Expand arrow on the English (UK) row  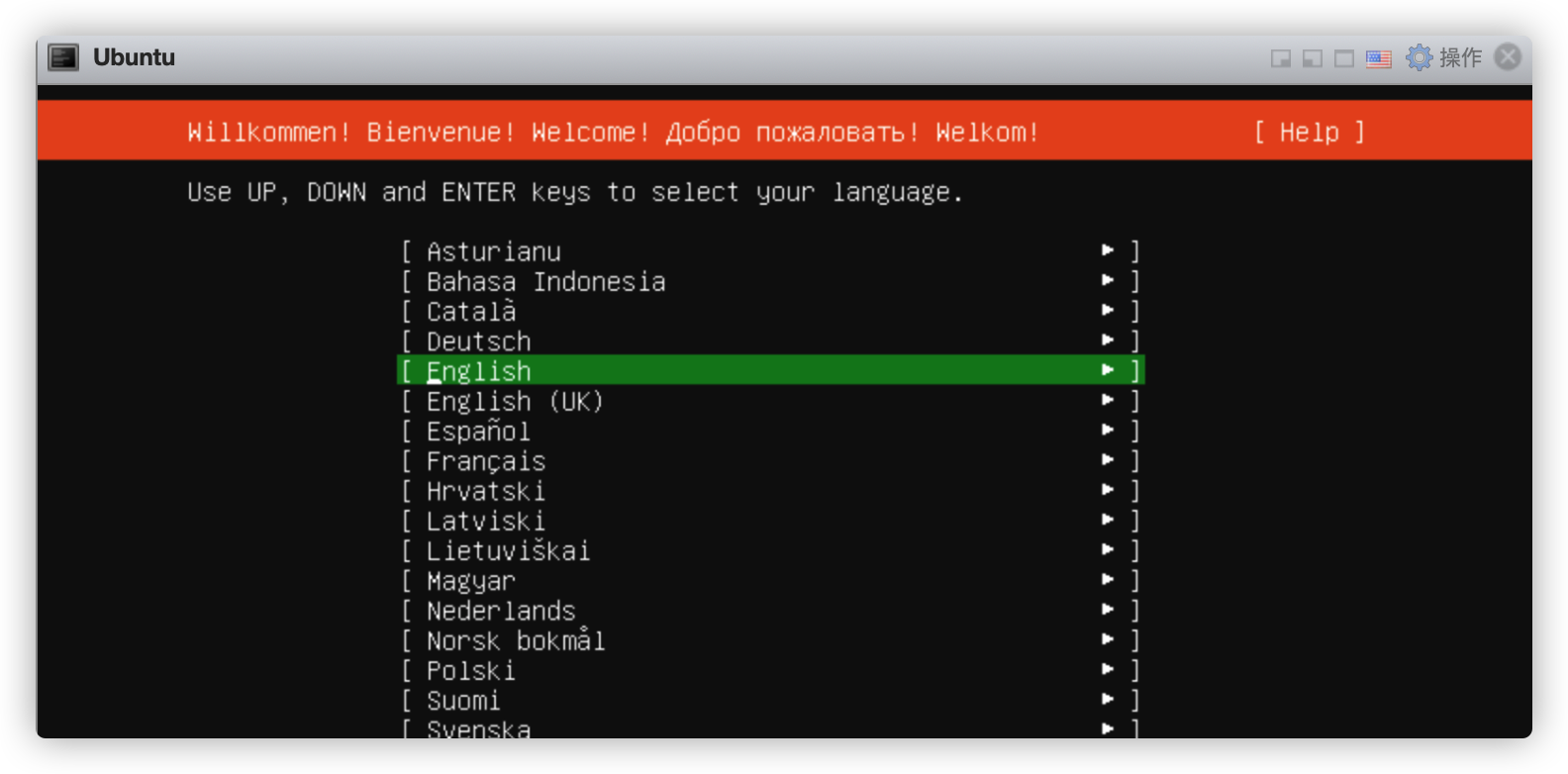(x=1109, y=400)
